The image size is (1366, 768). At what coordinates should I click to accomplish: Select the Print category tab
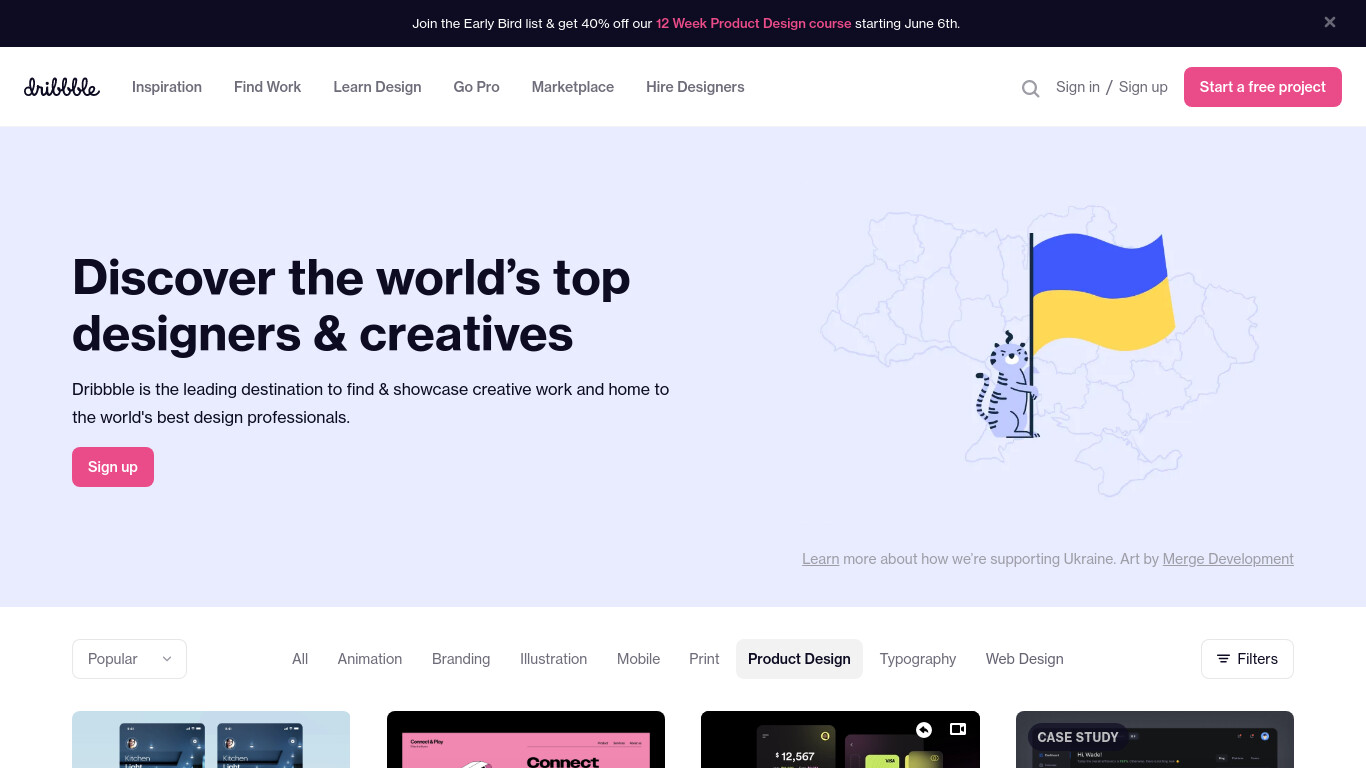pyautogui.click(x=704, y=659)
